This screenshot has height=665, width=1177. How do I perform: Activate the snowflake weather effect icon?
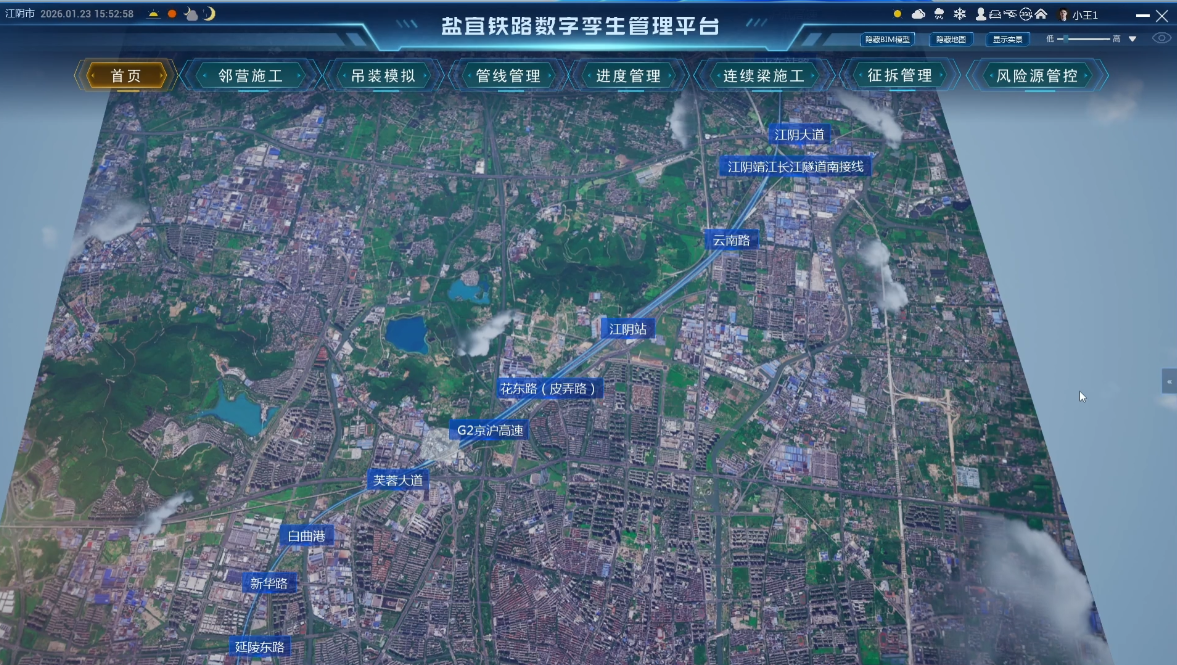tap(959, 14)
